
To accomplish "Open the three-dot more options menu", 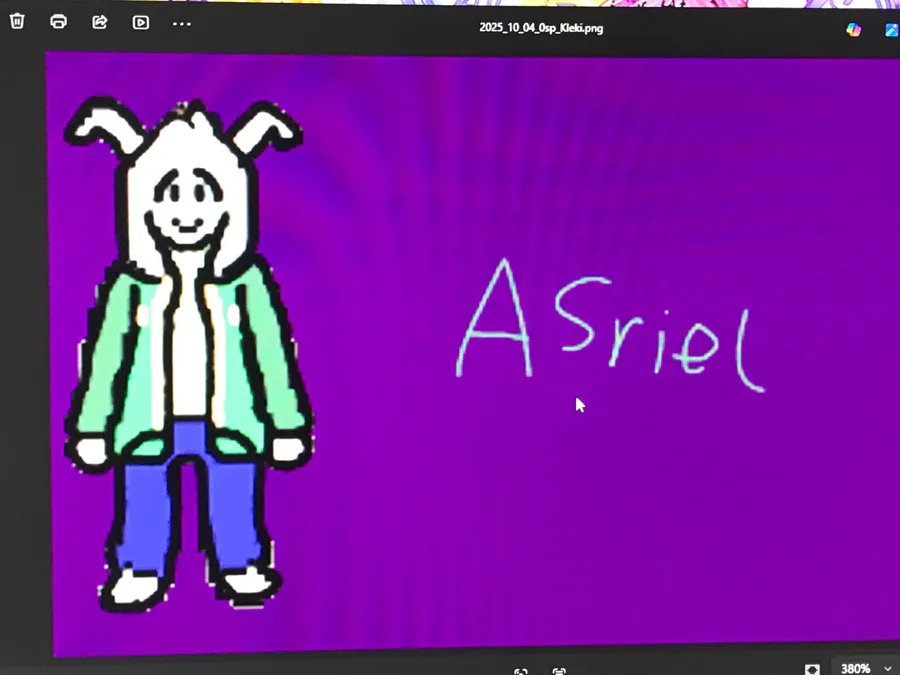I will pyautogui.click(x=182, y=24).
